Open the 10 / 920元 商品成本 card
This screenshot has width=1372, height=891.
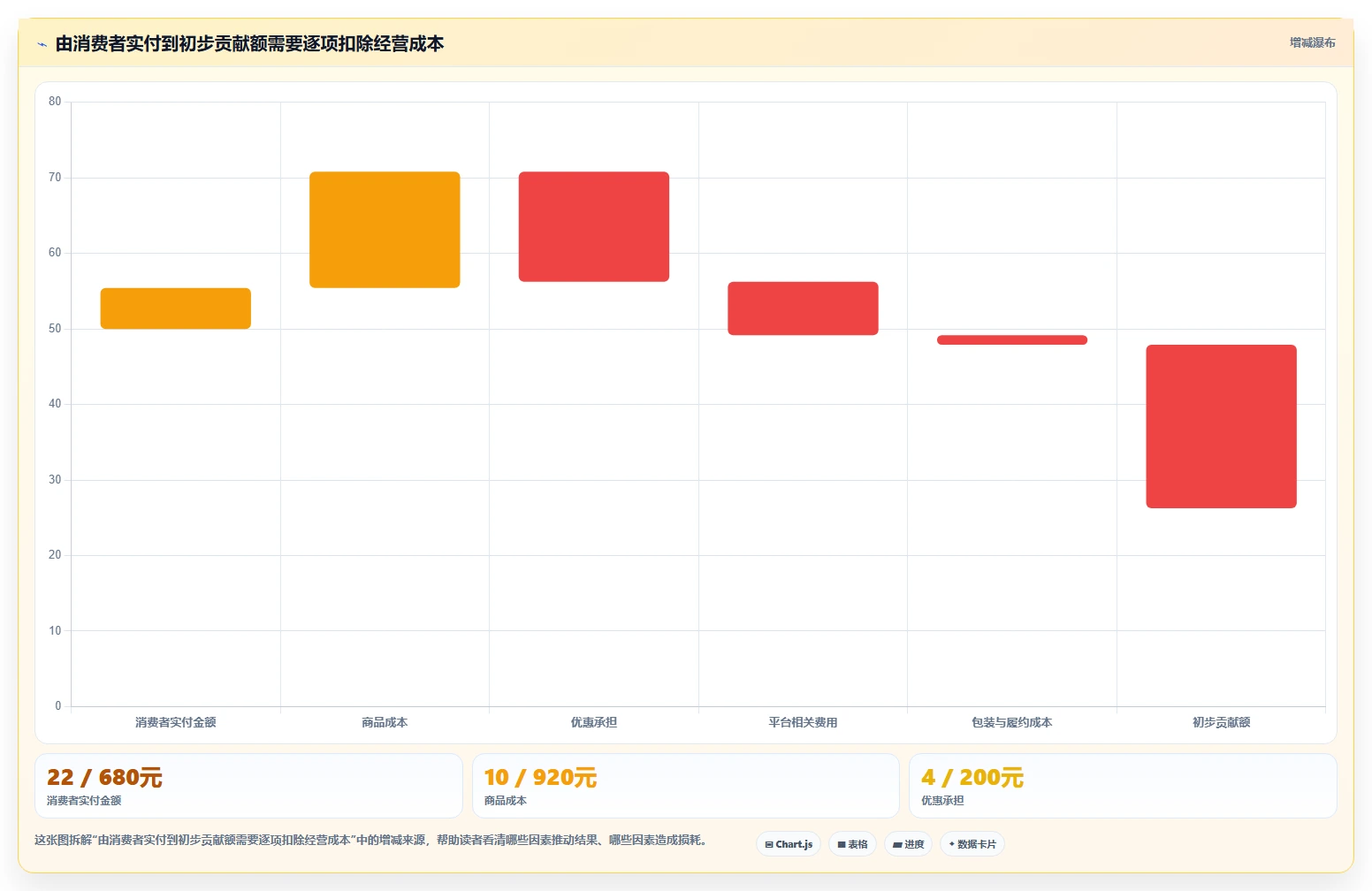click(x=685, y=786)
